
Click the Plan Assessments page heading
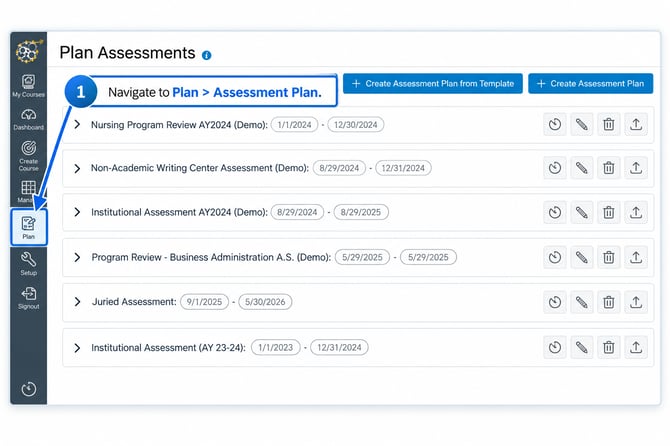(127, 53)
